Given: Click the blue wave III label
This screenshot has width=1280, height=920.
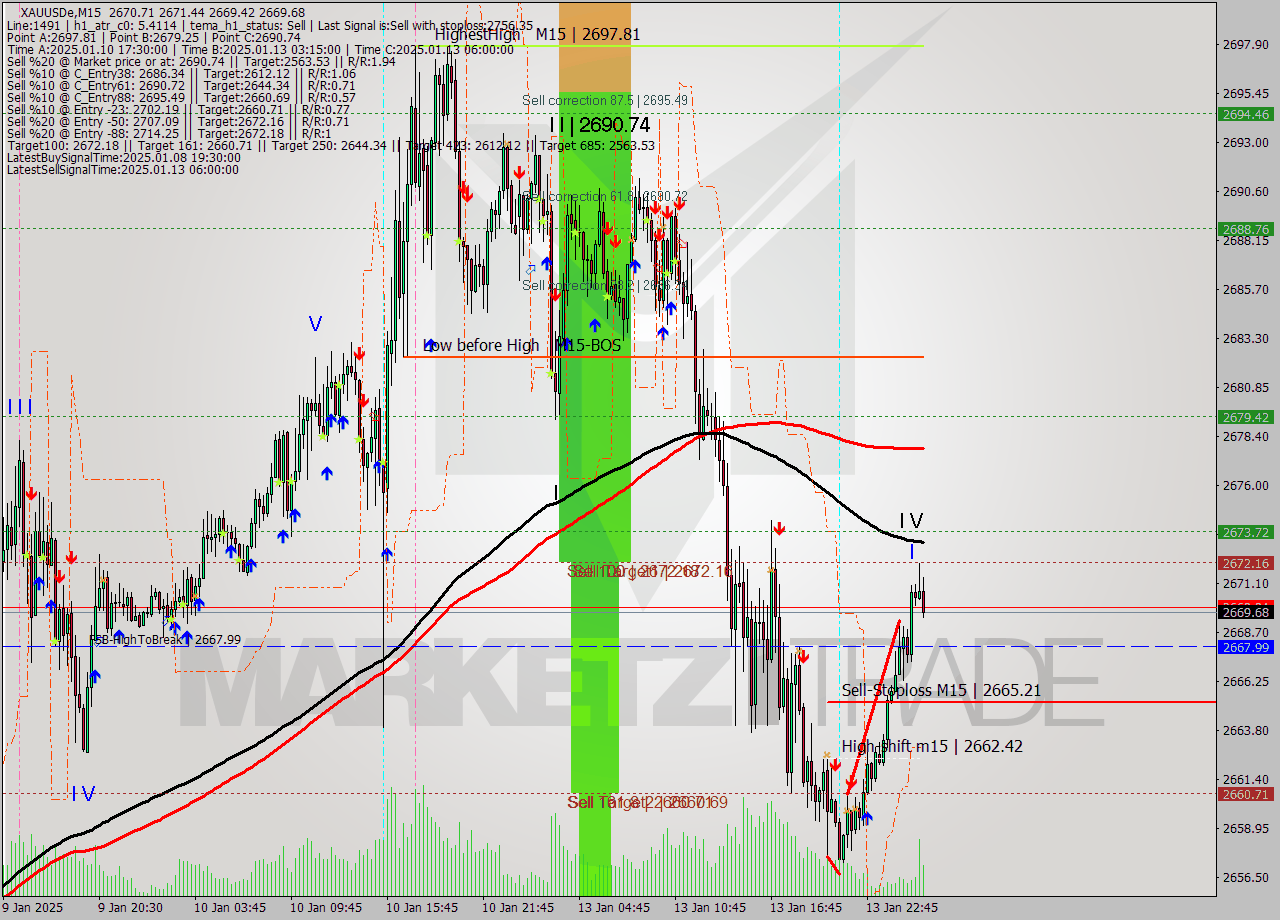Looking at the screenshot, I should (20, 407).
